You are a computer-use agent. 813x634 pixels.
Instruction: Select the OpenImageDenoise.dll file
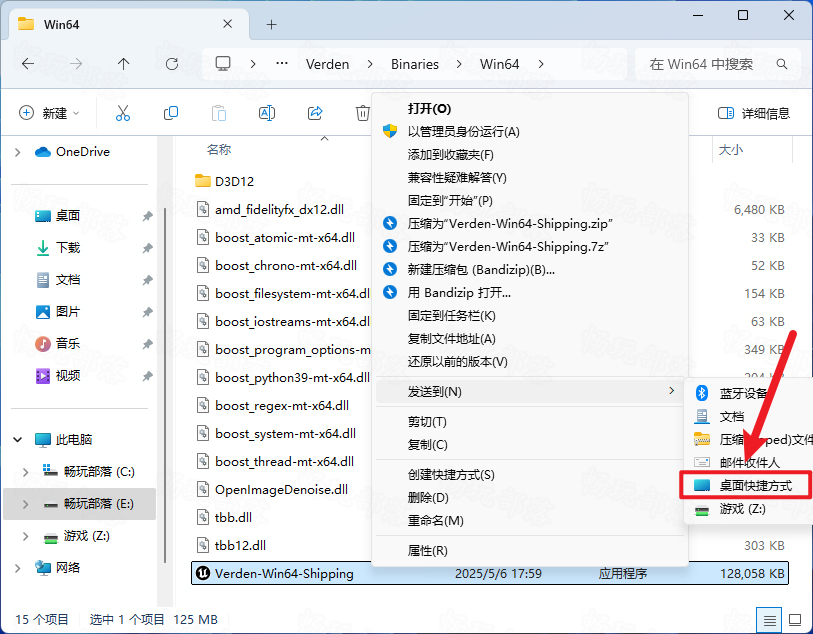click(272, 489)
